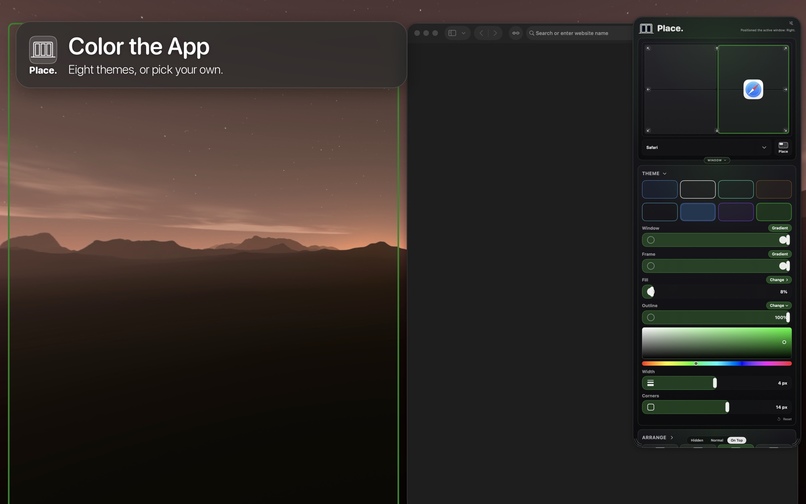806x504 pixels.
Task: Toggle Frame Gradient option
Action: click(780, 254)
